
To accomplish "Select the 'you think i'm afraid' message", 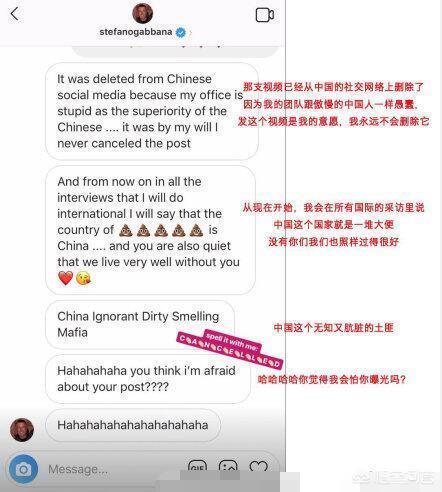I will click(148, 379).
